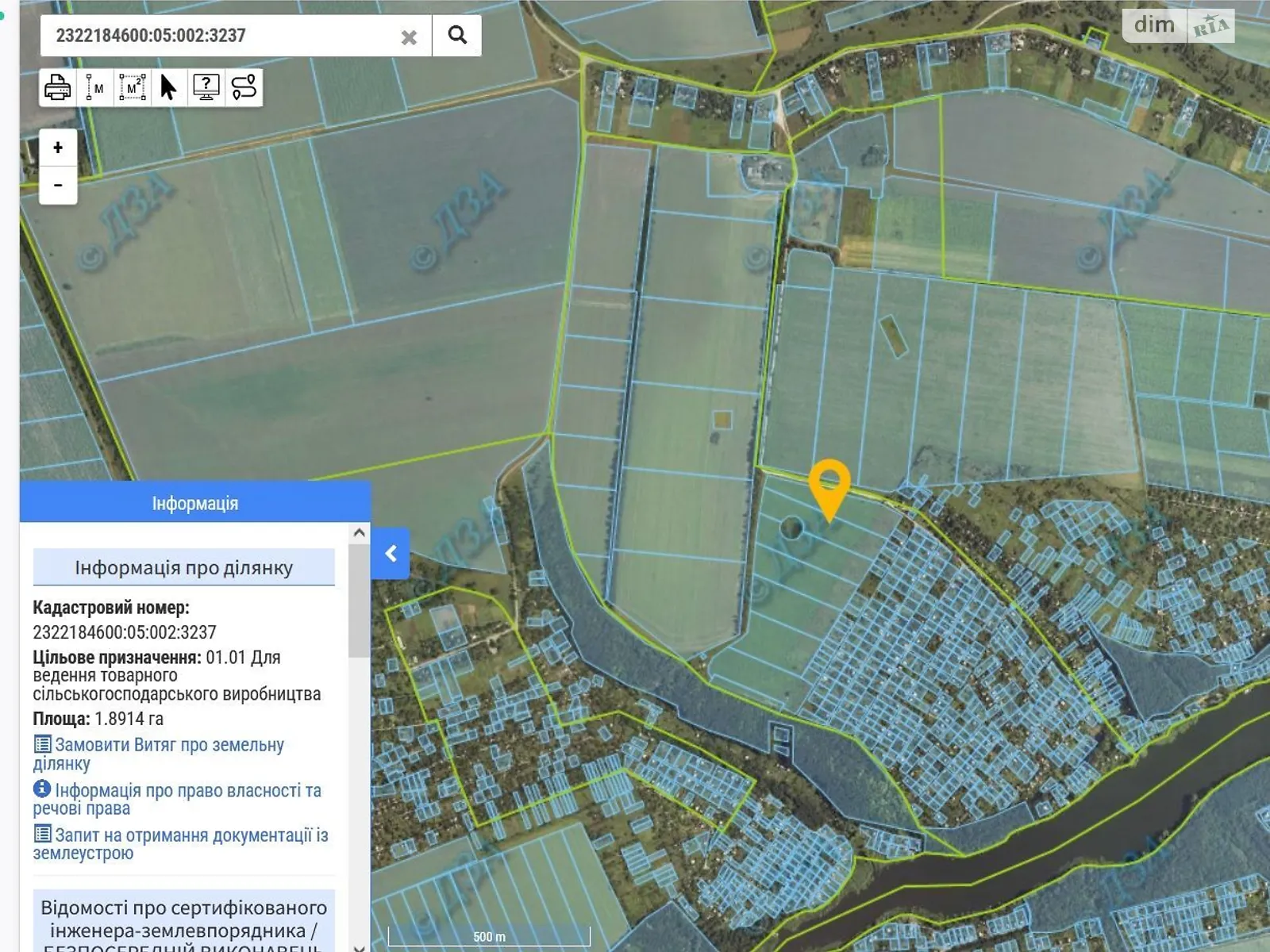Collapse the information side panel

[391, 554]
